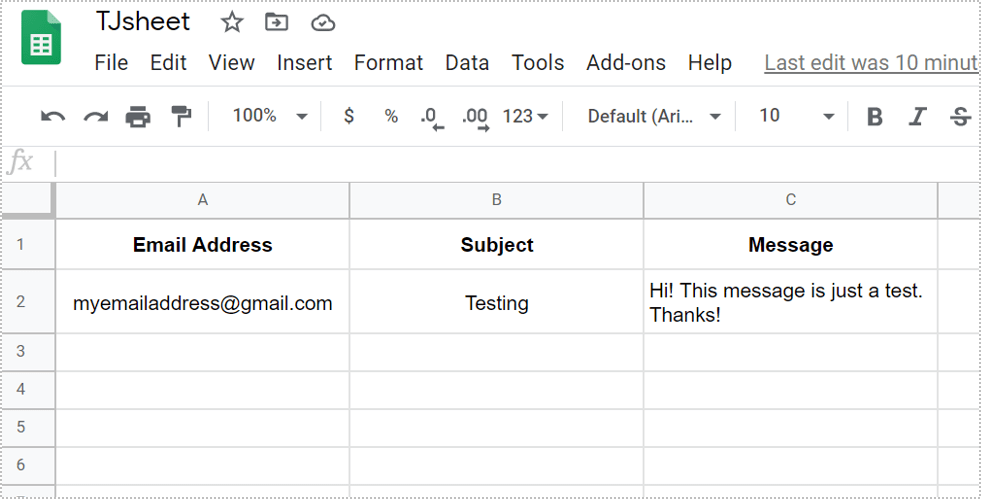Screen dimensions: 981x499
Task: Redo the last action
Action: coord(95,117)
